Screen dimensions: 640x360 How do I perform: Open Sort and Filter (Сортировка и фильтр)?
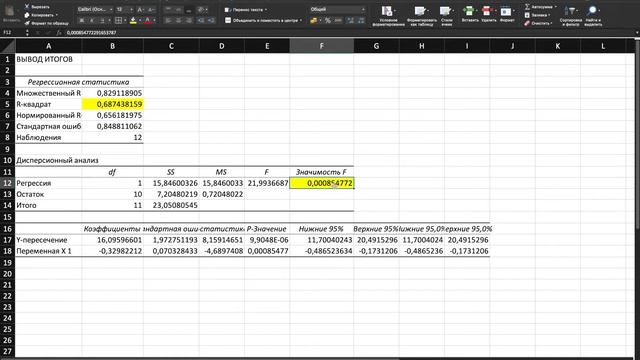(x=571, y=16)
